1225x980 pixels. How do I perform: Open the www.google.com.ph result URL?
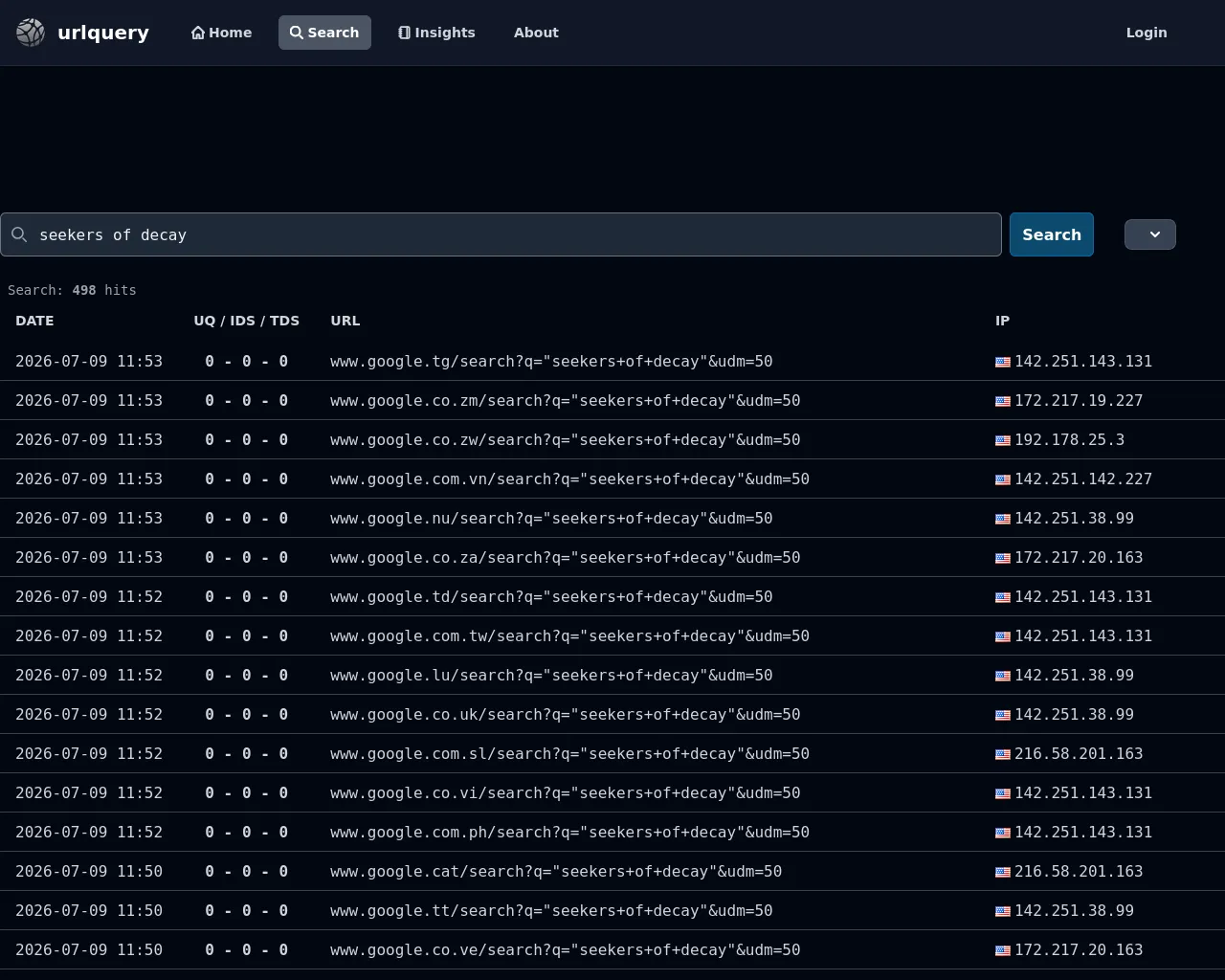point(570,833)
